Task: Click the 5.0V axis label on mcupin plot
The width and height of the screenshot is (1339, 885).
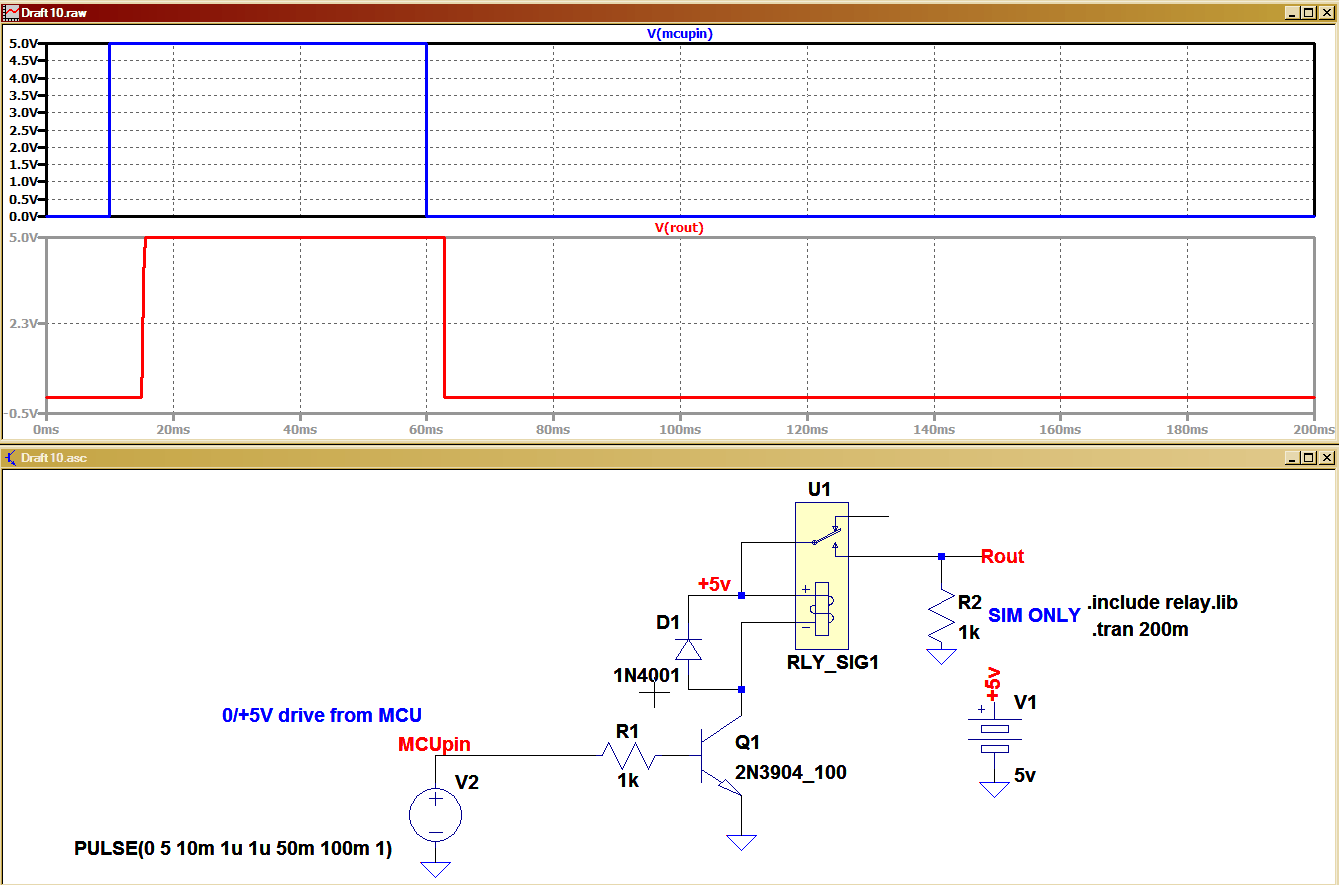Action: 24,44
